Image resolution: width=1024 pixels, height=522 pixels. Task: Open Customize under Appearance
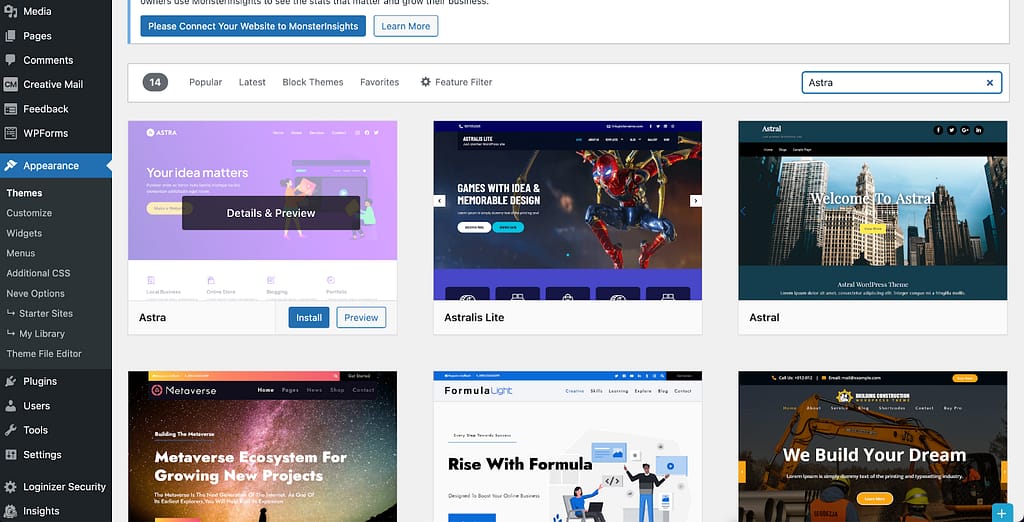[x=29, y=213]
